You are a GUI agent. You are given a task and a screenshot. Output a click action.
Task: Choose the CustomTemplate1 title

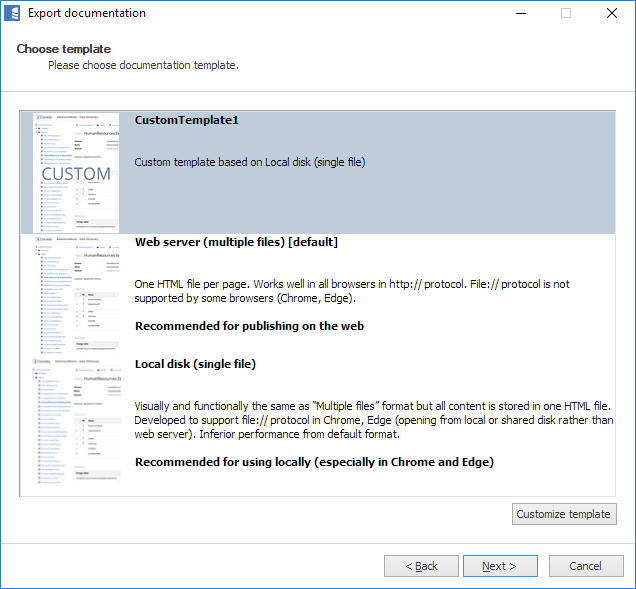point(187,120)
